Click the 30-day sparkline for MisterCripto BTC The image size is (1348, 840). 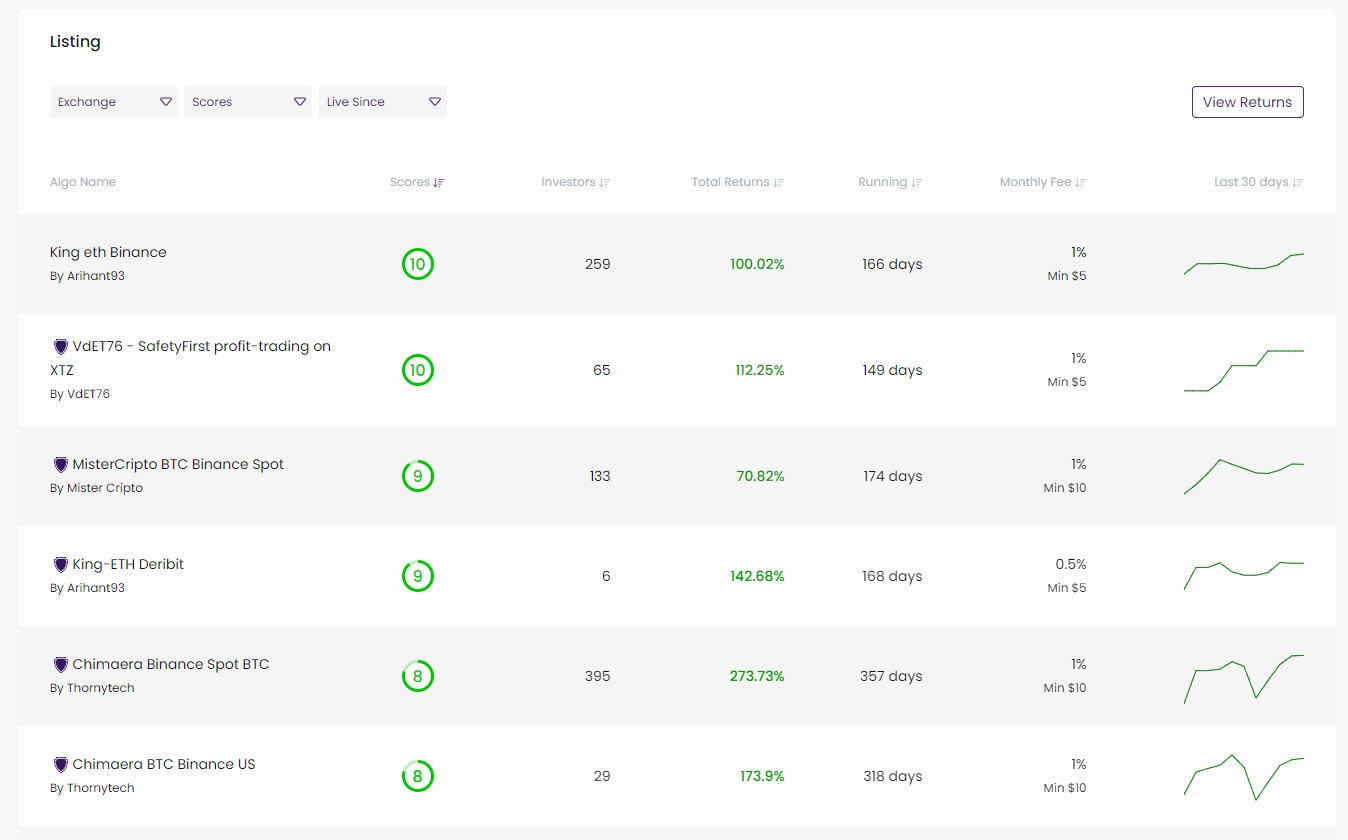coord(1244,476)
